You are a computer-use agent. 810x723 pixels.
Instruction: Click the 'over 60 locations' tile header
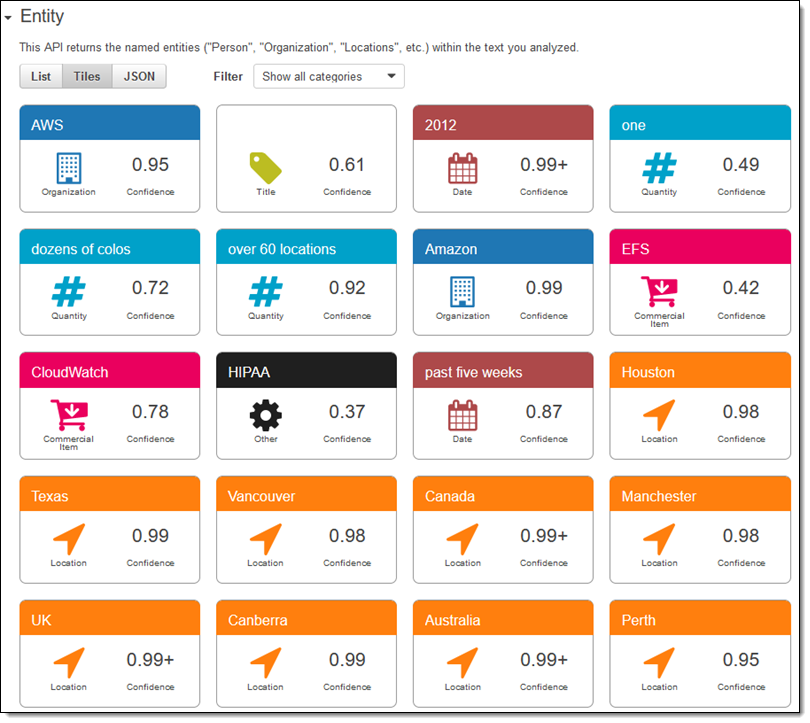pyautogui.click(x=306, y=247)
